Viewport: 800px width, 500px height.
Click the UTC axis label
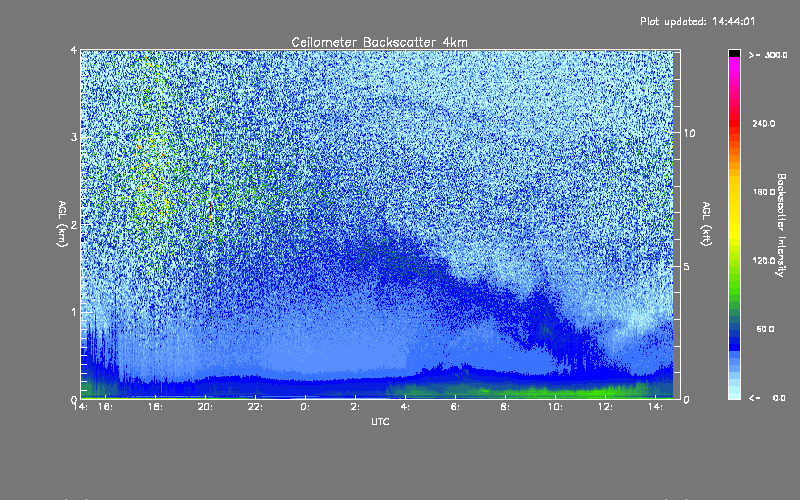coord(380,422)
